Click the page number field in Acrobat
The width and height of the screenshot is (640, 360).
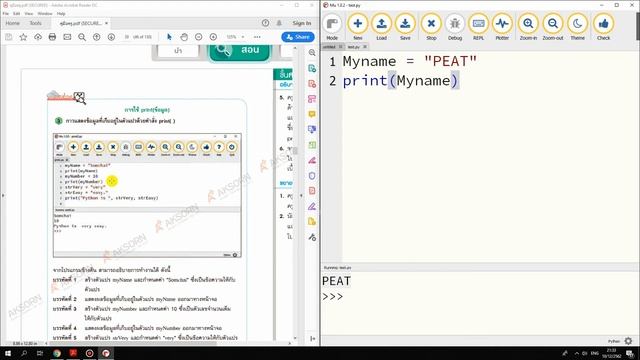127,37
